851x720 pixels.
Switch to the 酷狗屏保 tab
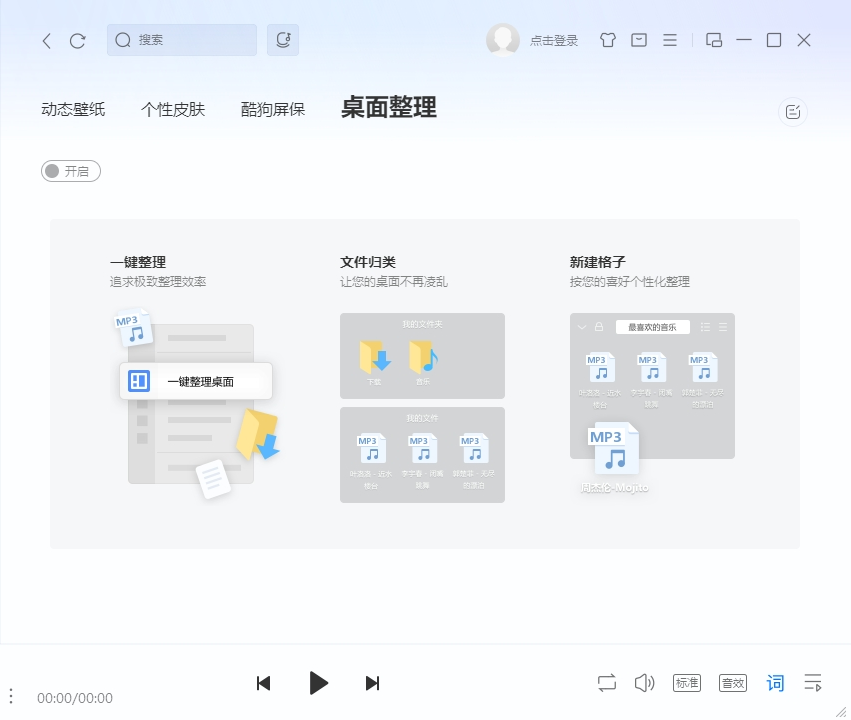(272, 112)
